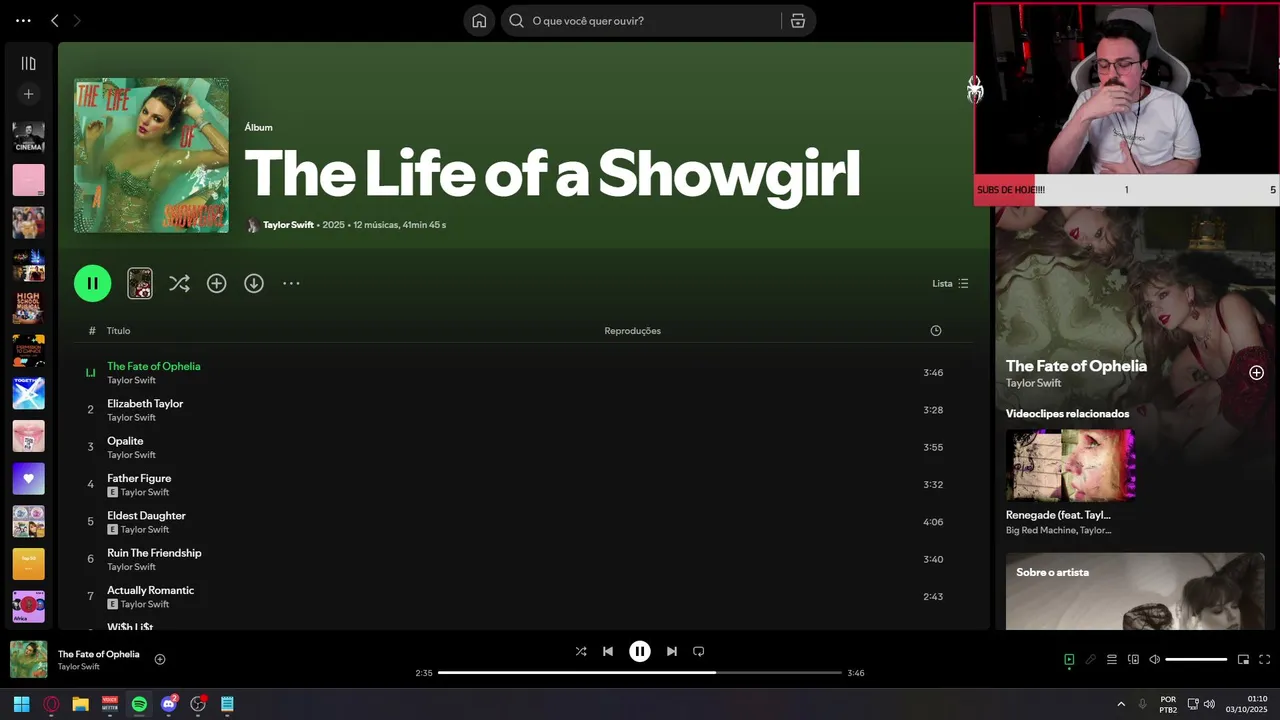Toggle the Now Playing view icon
This screenshot has height=720, width=1280.
coord(1069,659)
